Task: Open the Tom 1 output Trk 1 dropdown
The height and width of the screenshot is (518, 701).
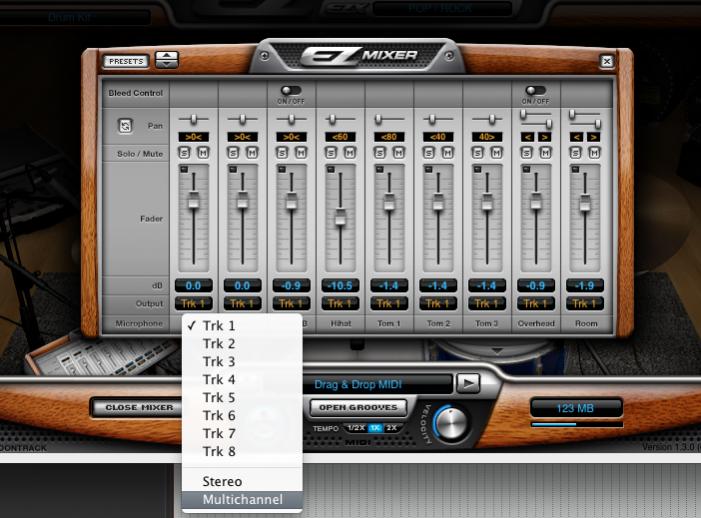Action: [x=389, y=303]
